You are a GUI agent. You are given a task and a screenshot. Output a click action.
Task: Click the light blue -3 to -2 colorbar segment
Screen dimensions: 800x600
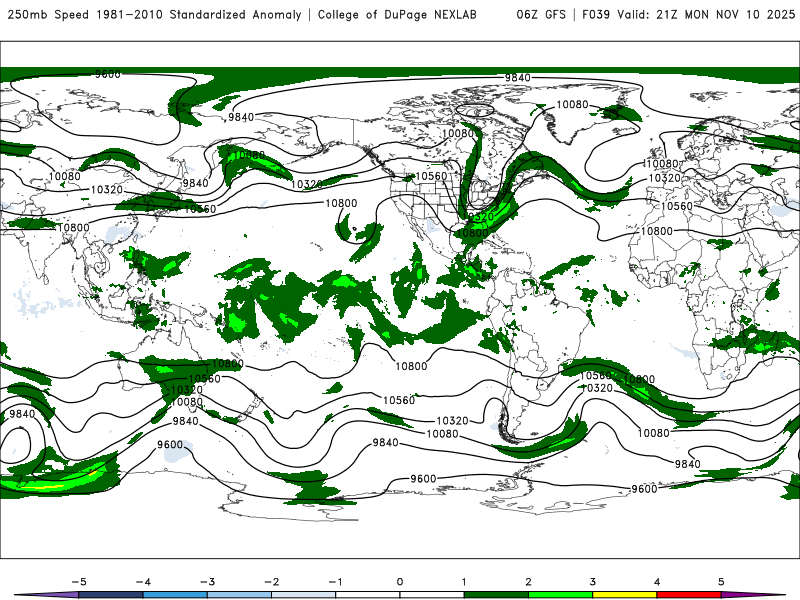(x=239, y=595)
